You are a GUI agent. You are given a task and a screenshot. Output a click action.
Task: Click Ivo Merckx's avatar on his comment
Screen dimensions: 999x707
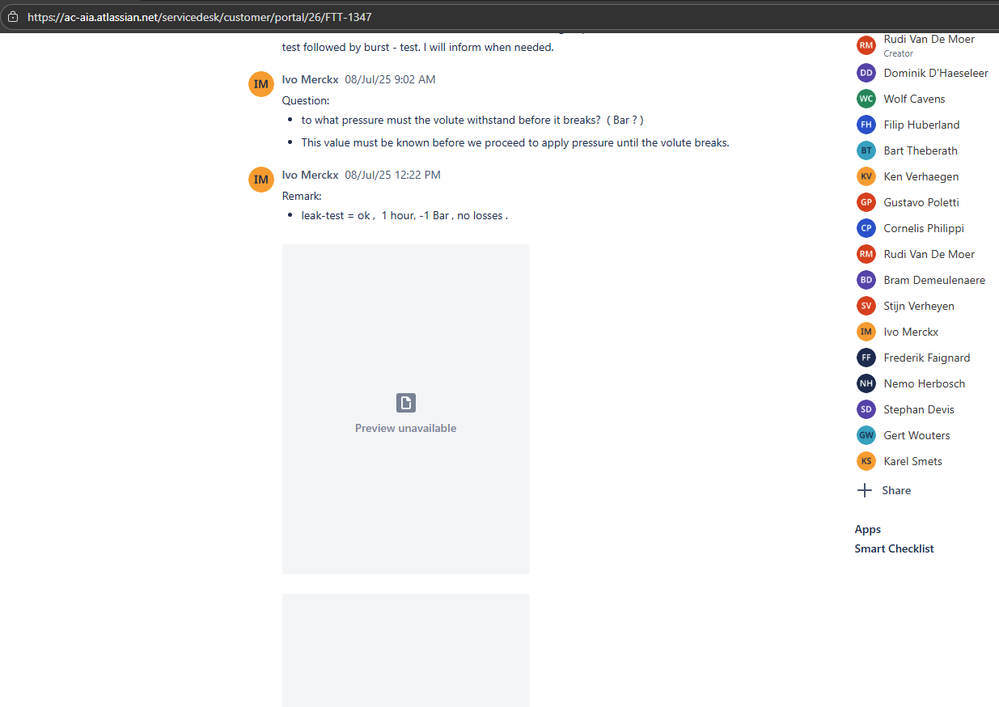click(x=260, y=84)
